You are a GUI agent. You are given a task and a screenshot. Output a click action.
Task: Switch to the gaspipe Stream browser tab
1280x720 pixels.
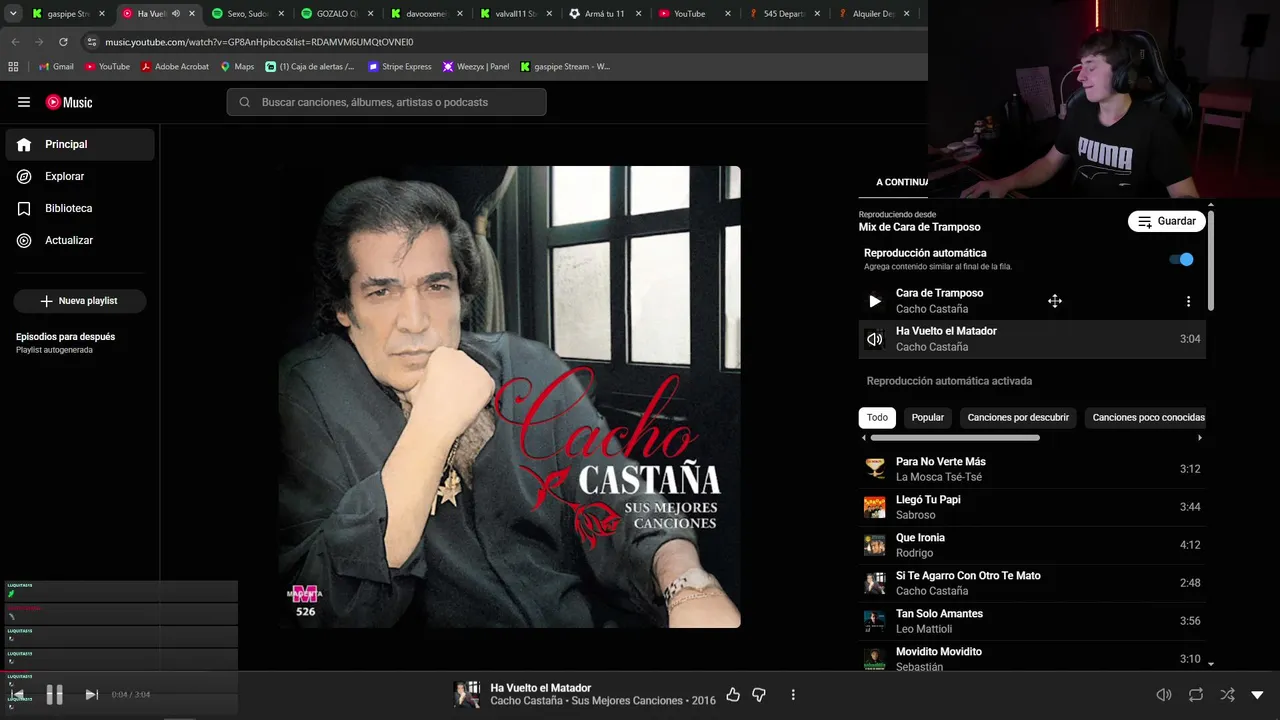point(68,14)
